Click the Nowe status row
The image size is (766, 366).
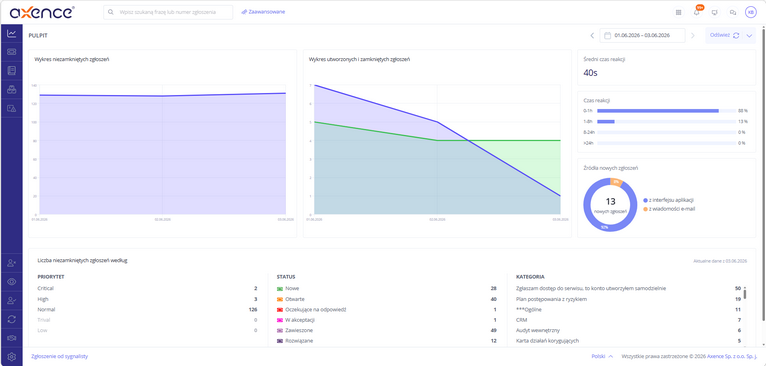(386, 289)
